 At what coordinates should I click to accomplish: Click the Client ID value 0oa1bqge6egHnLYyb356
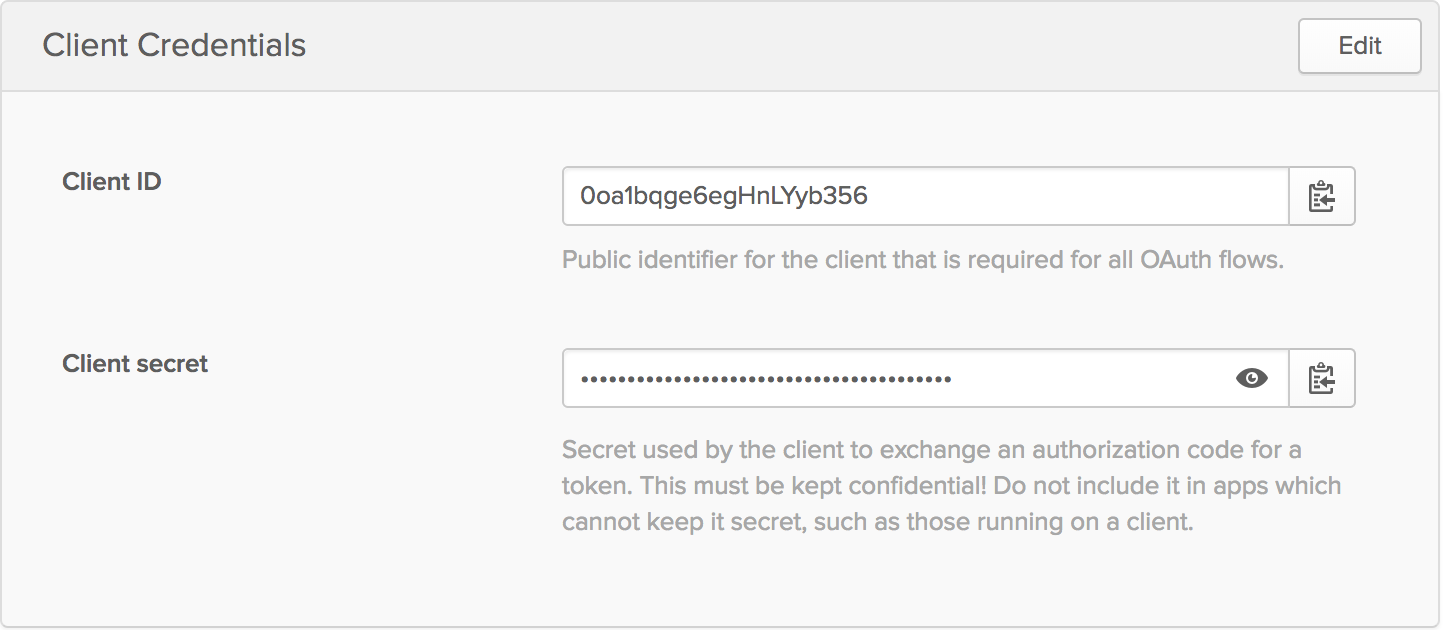click(x=724, y=197)
